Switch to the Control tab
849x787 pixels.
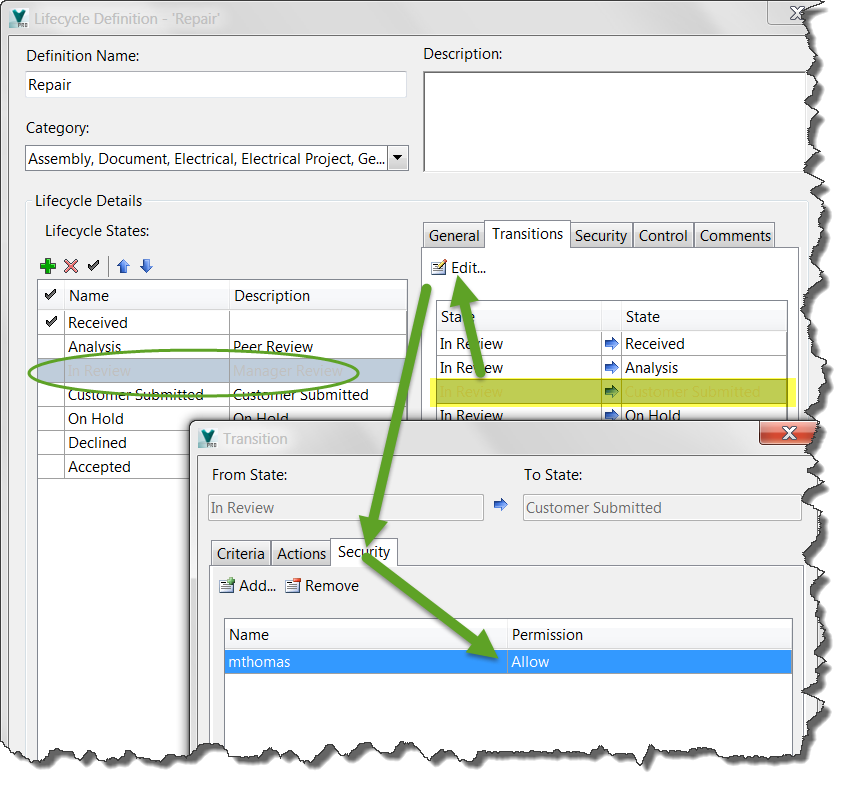[663, 236]
